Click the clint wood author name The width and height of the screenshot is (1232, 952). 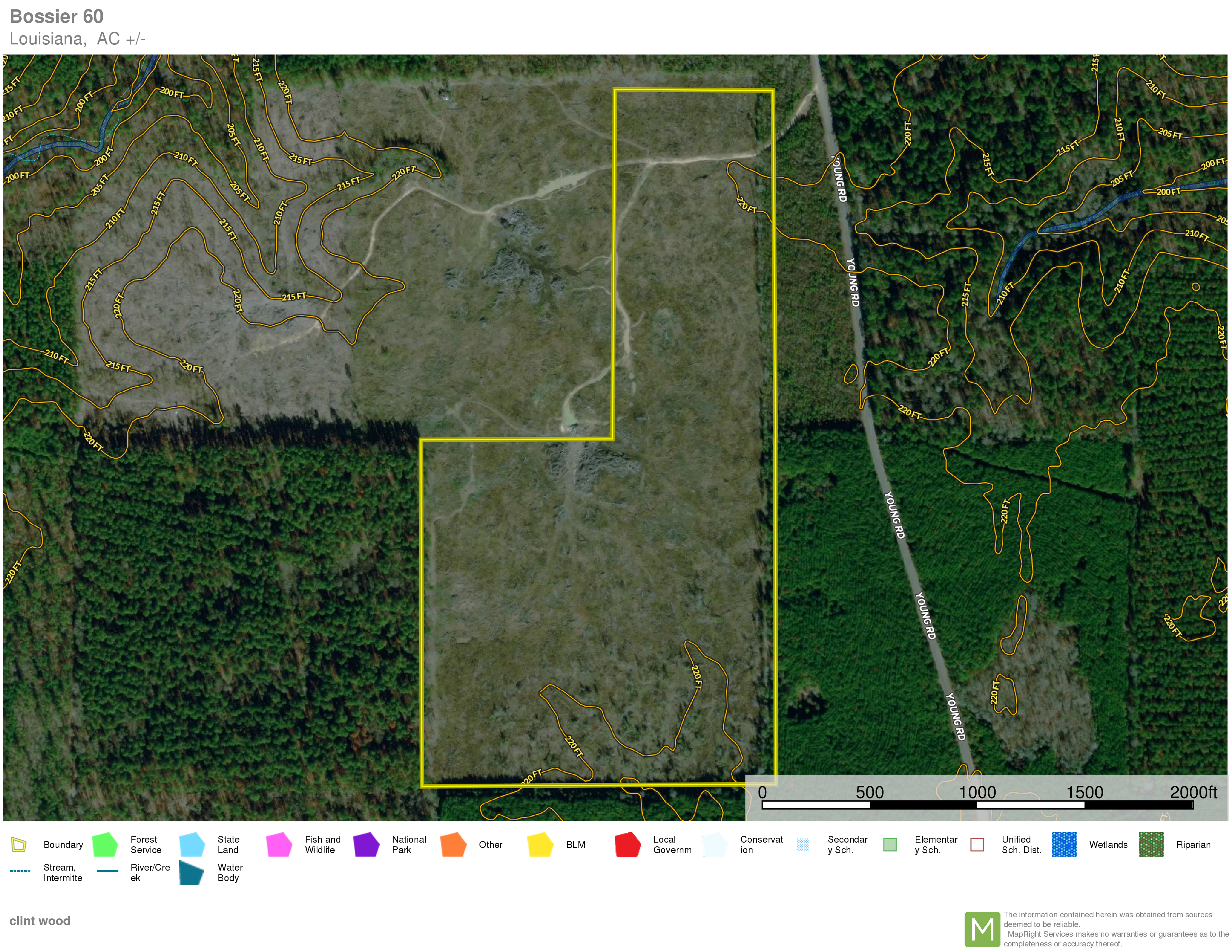click(x=40, y=921)
